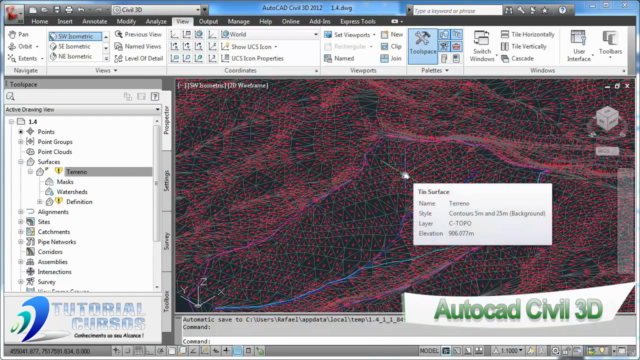Choose SE Isometric view
Image resolution: width=640 pixels, height=360 pixels.
75,47
